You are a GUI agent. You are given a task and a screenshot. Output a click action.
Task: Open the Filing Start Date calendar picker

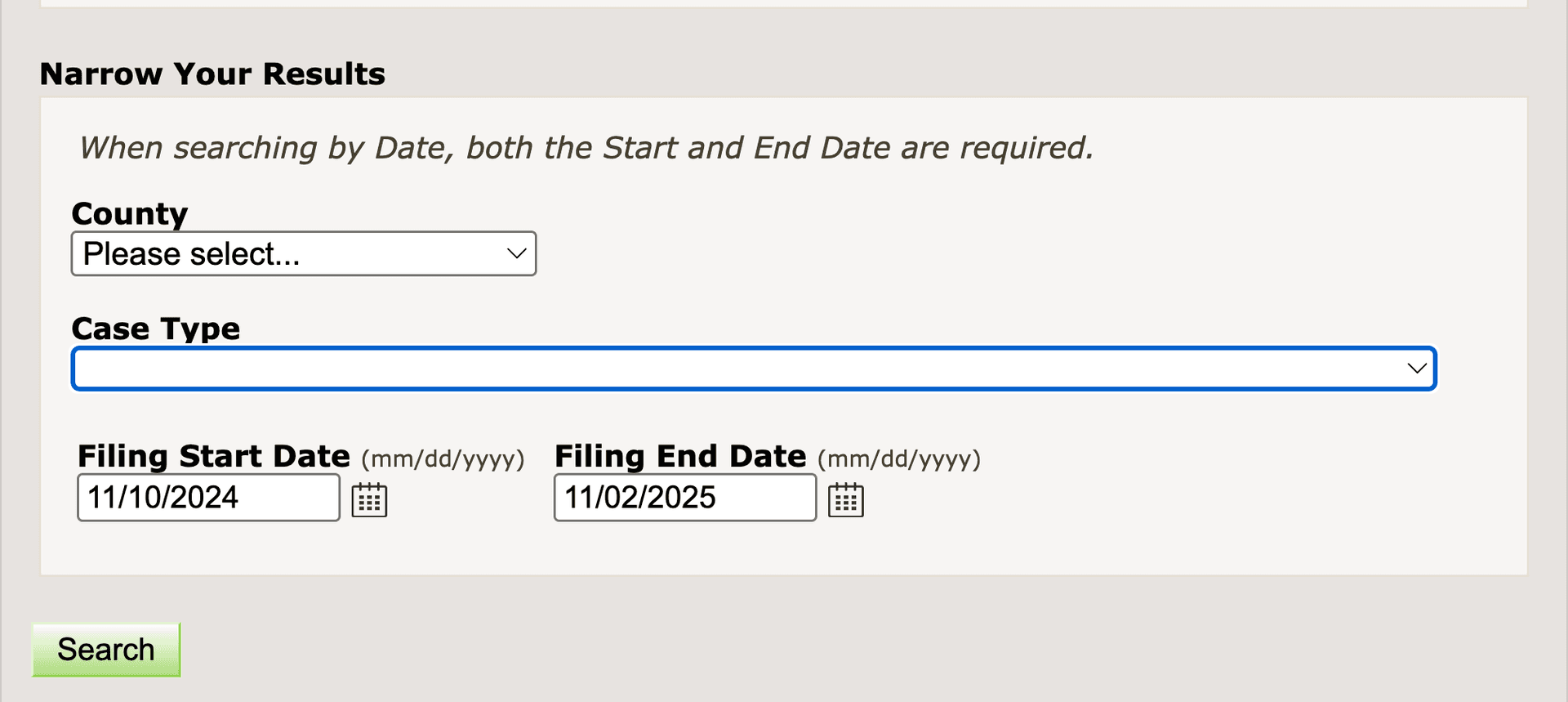(x=369, y=499)
